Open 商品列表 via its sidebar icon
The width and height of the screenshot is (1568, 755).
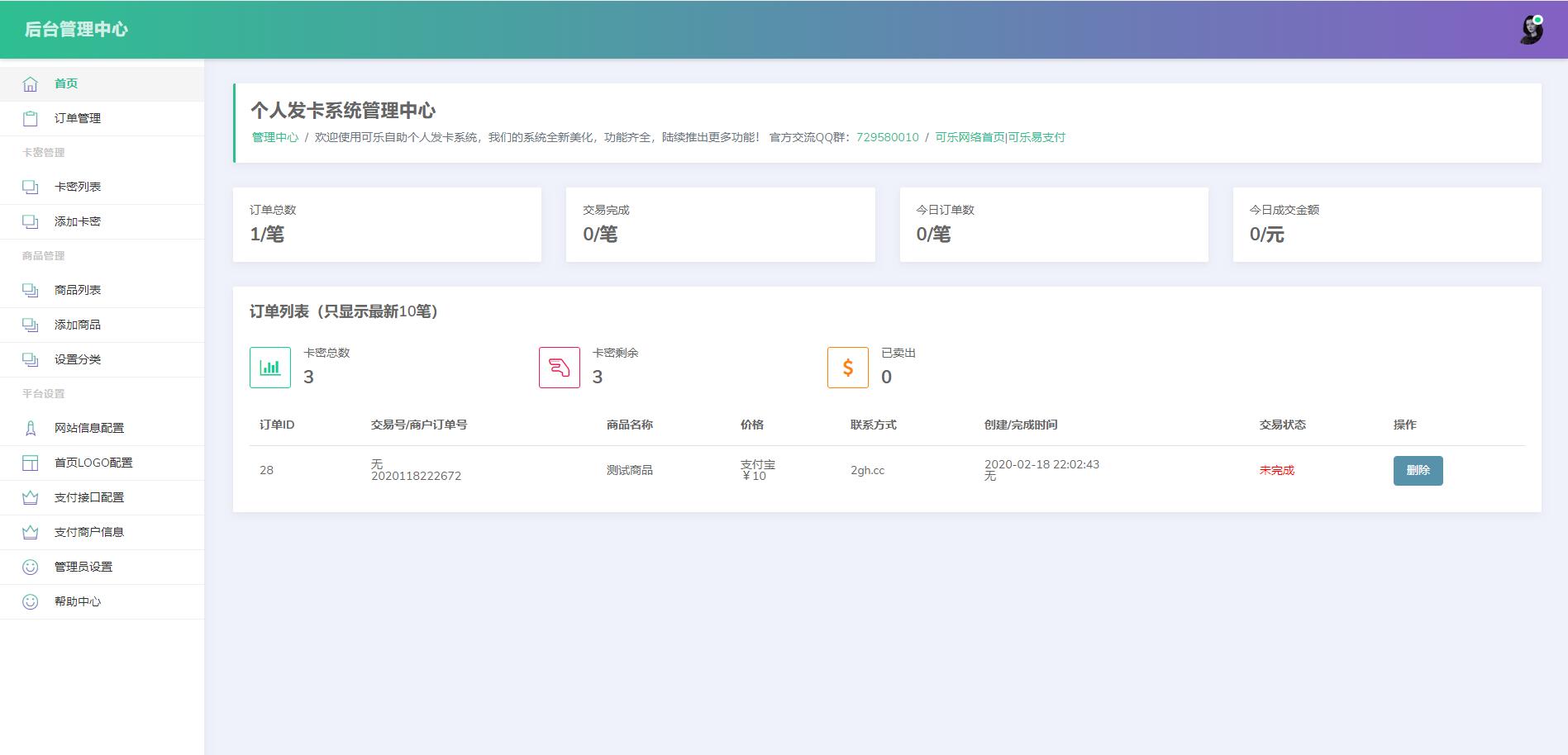pos(30,290)
